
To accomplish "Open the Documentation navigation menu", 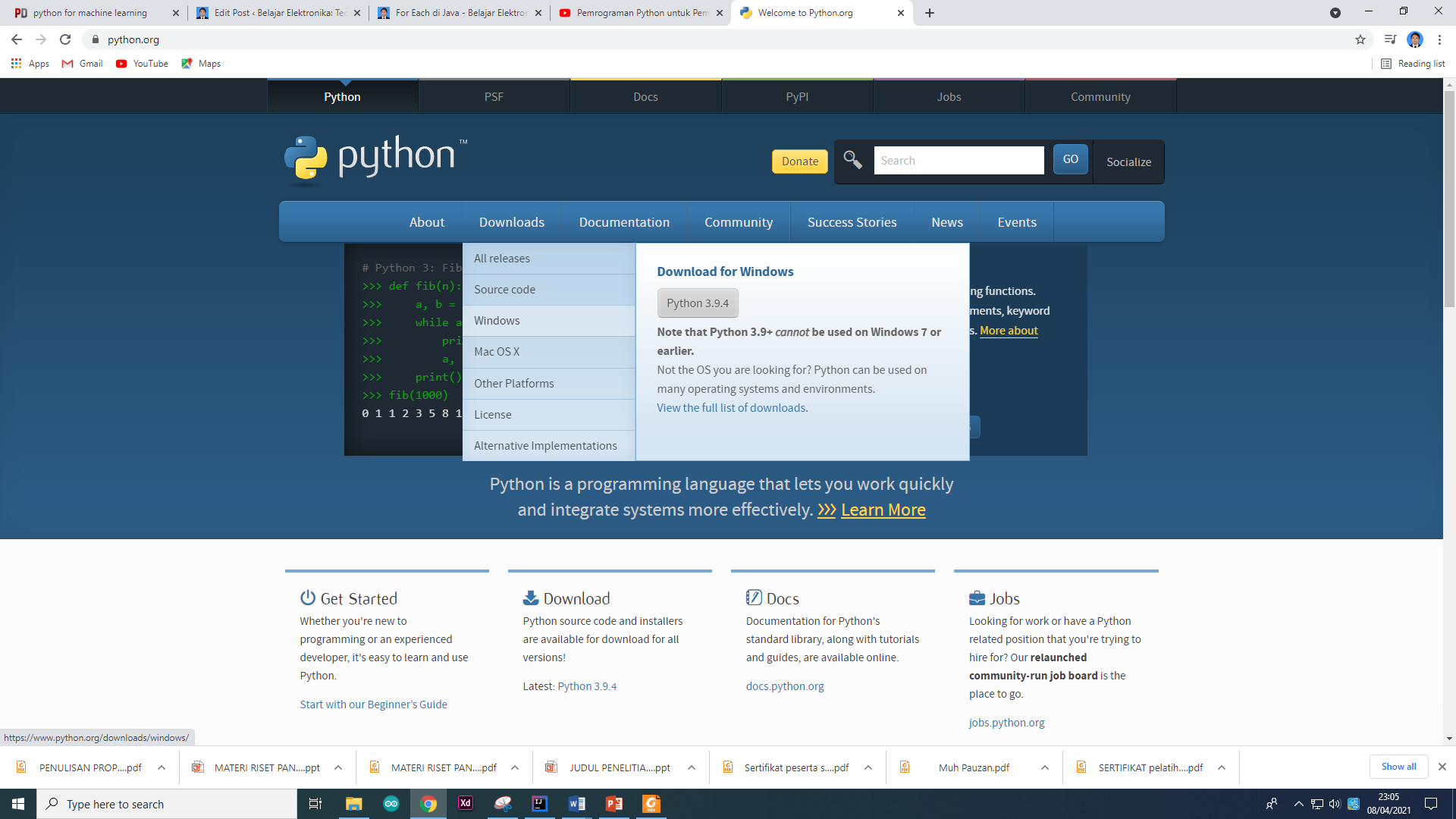I will point(624,222).
